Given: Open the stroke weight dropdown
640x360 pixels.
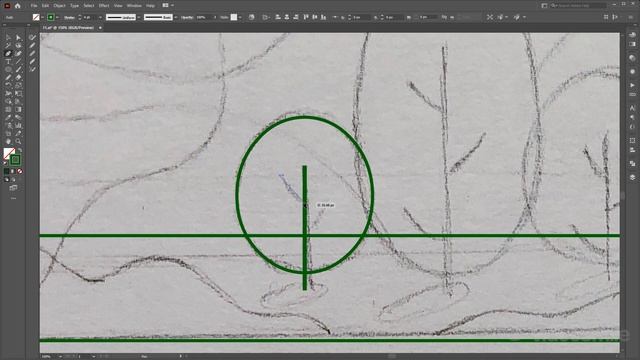Looking at the screenshot, I should coord(100,17).
